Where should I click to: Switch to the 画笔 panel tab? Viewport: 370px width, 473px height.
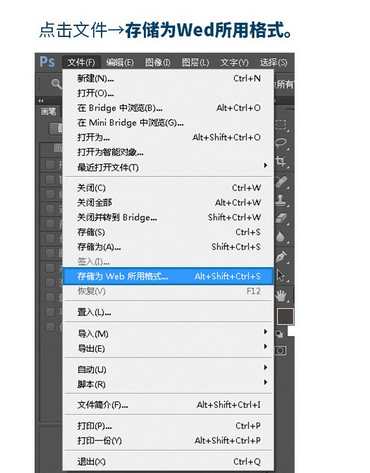click(x=48, y=111)
